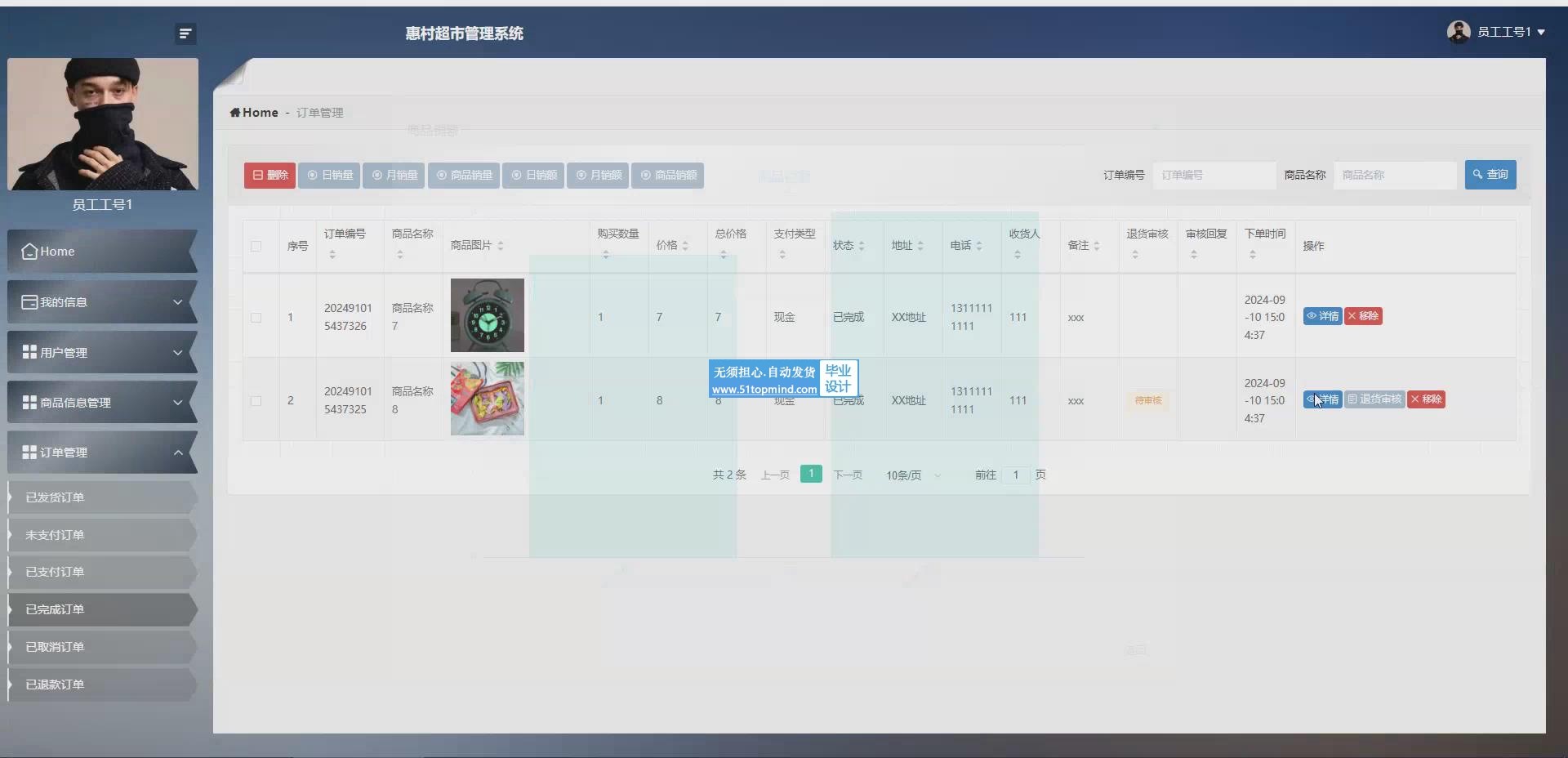Click the 订单编号 search input field

point(1214,175)
